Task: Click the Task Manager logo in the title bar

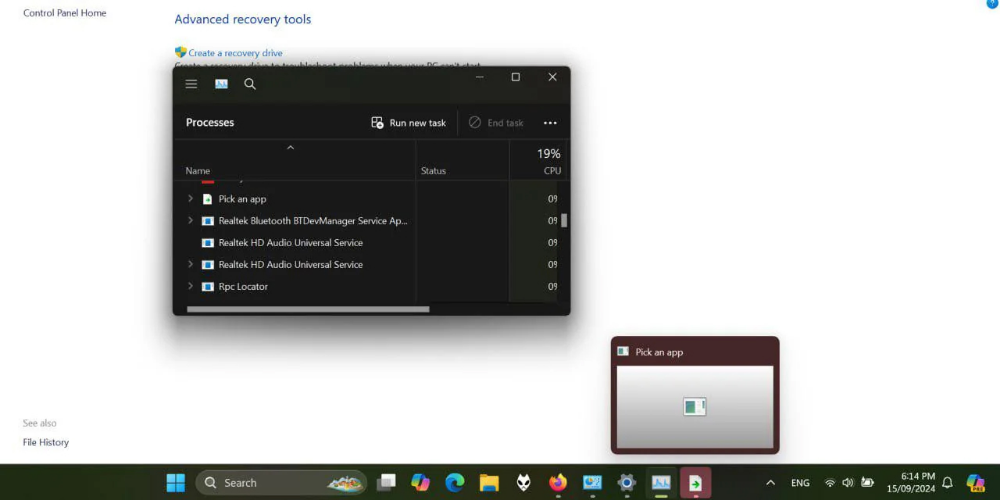Action: click(221, 84)
